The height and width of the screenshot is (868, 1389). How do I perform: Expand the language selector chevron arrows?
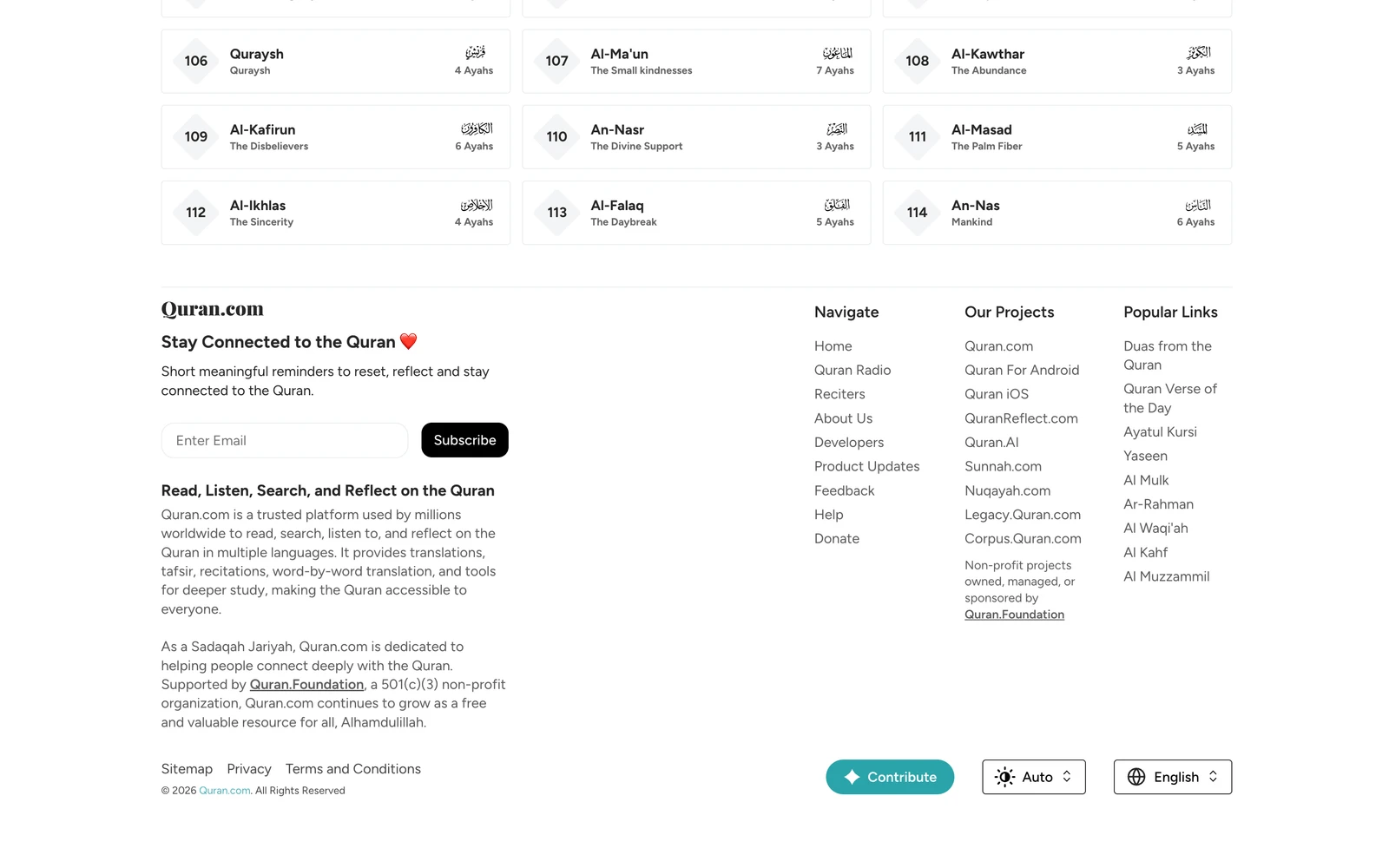pyautogui.click(x=1214, y=777)
